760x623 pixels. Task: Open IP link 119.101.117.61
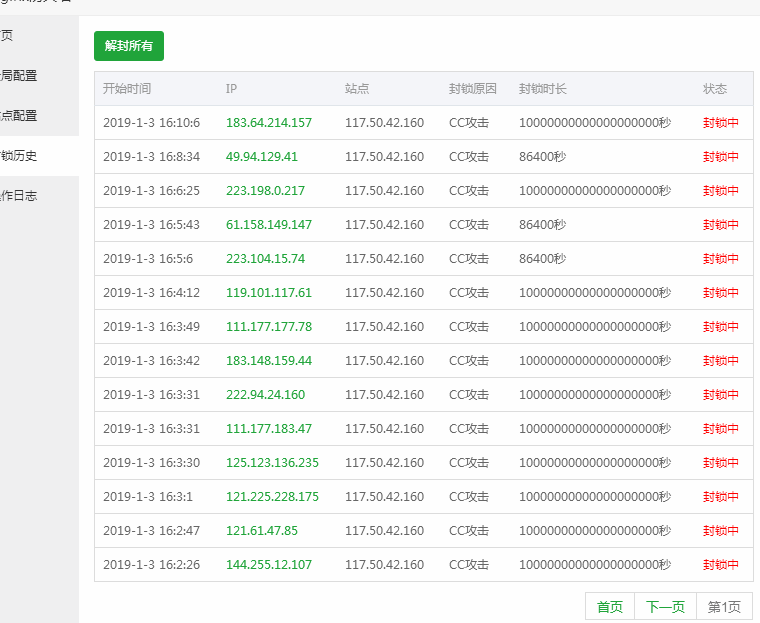point(269,292)
